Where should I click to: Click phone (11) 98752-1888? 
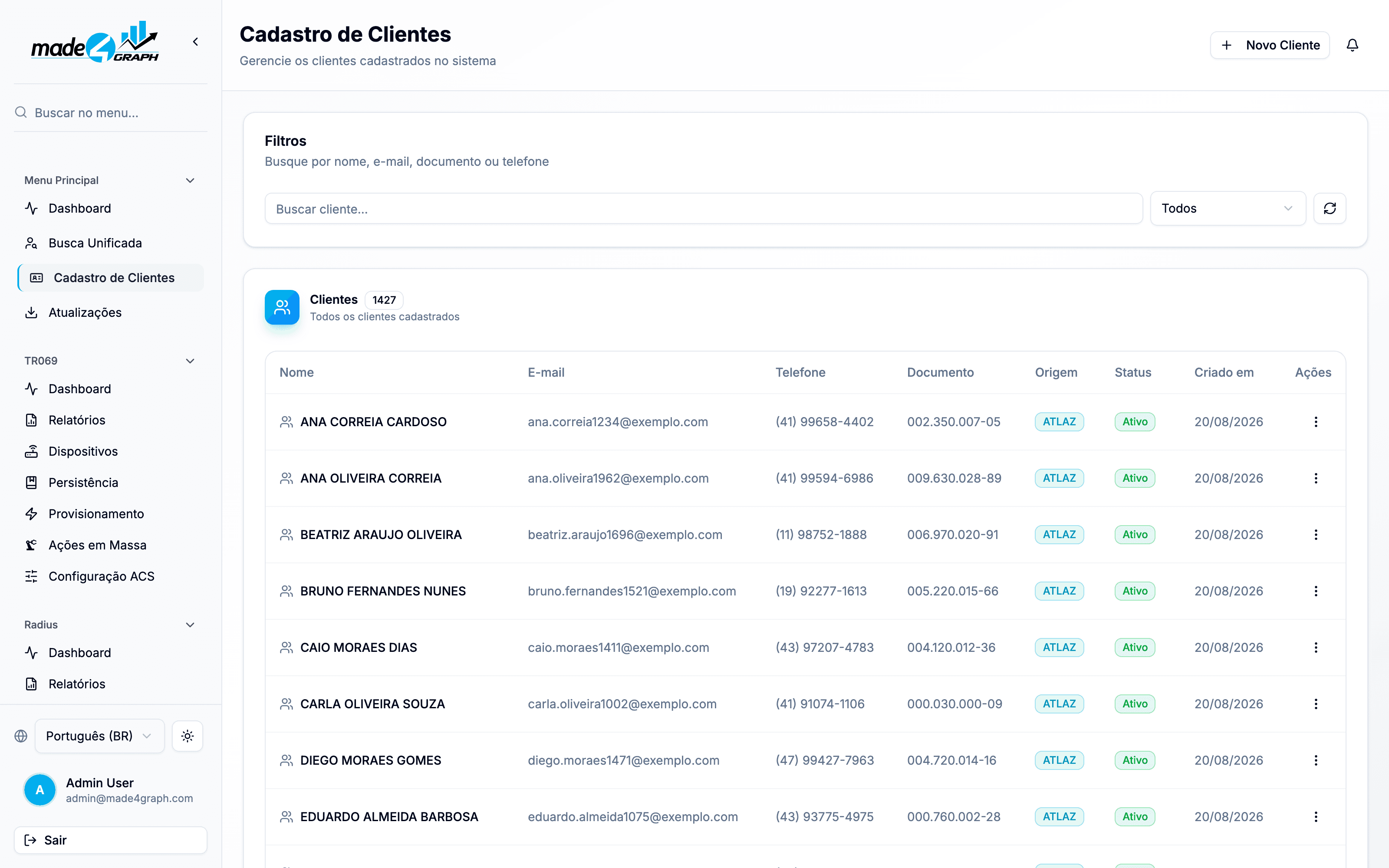821,534
